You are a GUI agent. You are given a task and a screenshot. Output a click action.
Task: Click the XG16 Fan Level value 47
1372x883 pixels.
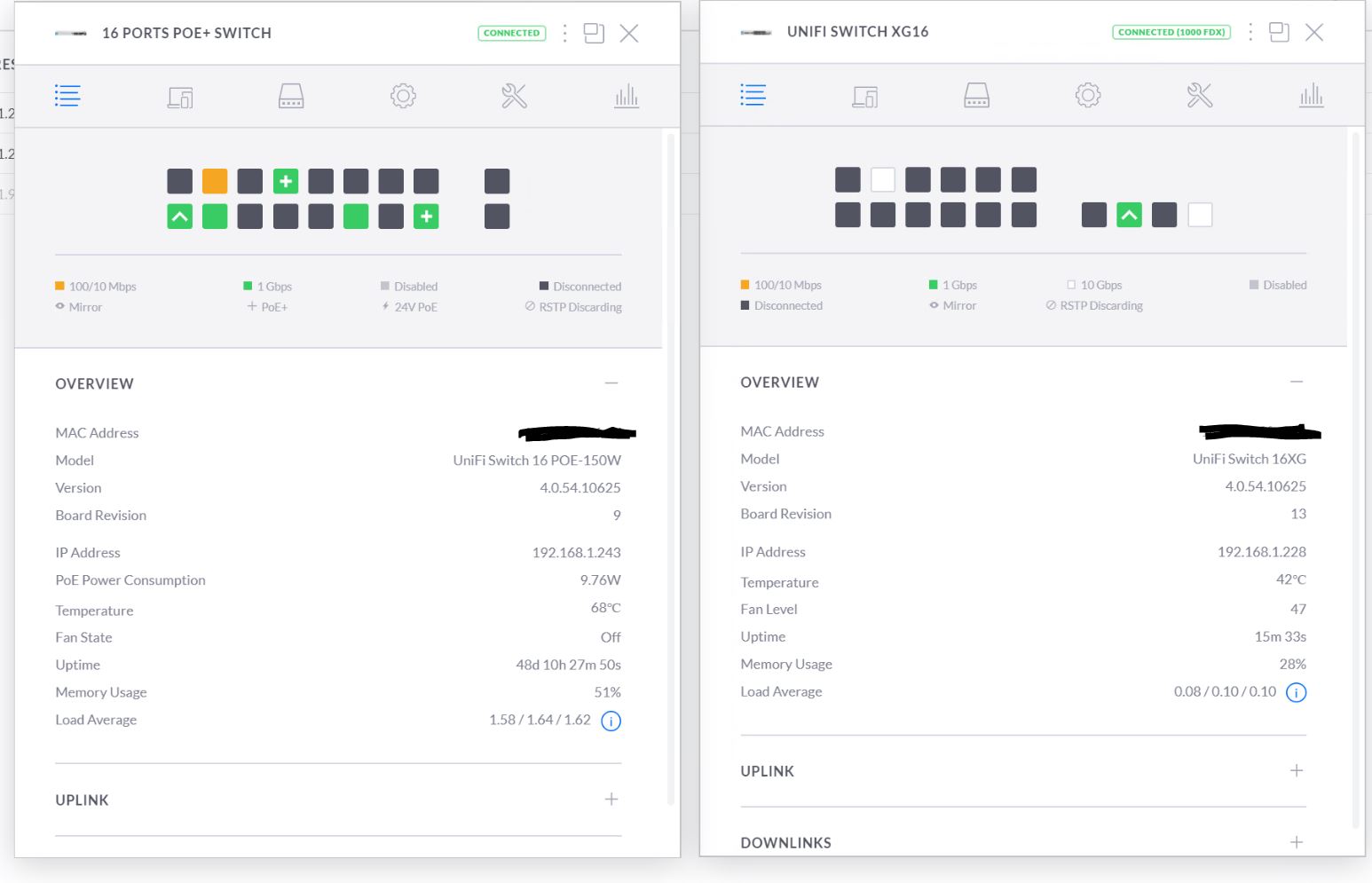(x=1298, y=609)
